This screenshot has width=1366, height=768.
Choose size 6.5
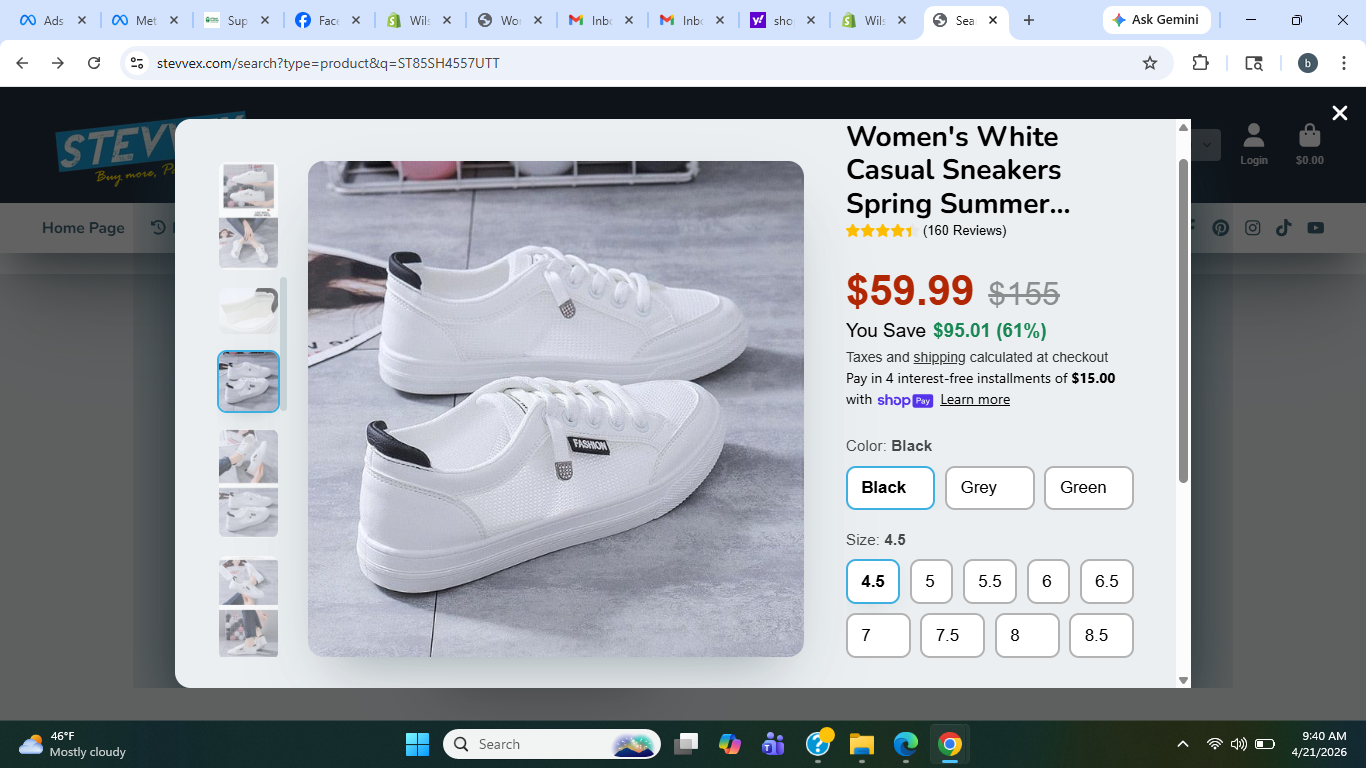1107,581
